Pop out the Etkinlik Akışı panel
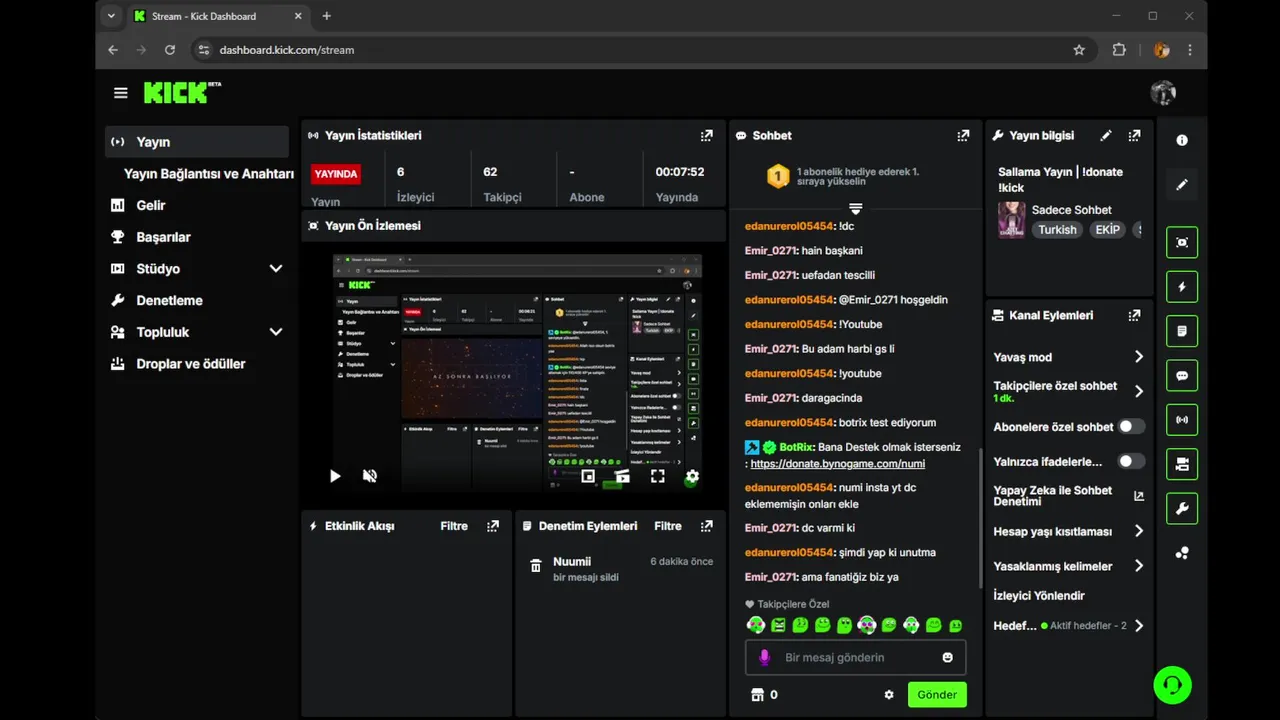This screenshot has width=1280, height=720. point(493,526)
